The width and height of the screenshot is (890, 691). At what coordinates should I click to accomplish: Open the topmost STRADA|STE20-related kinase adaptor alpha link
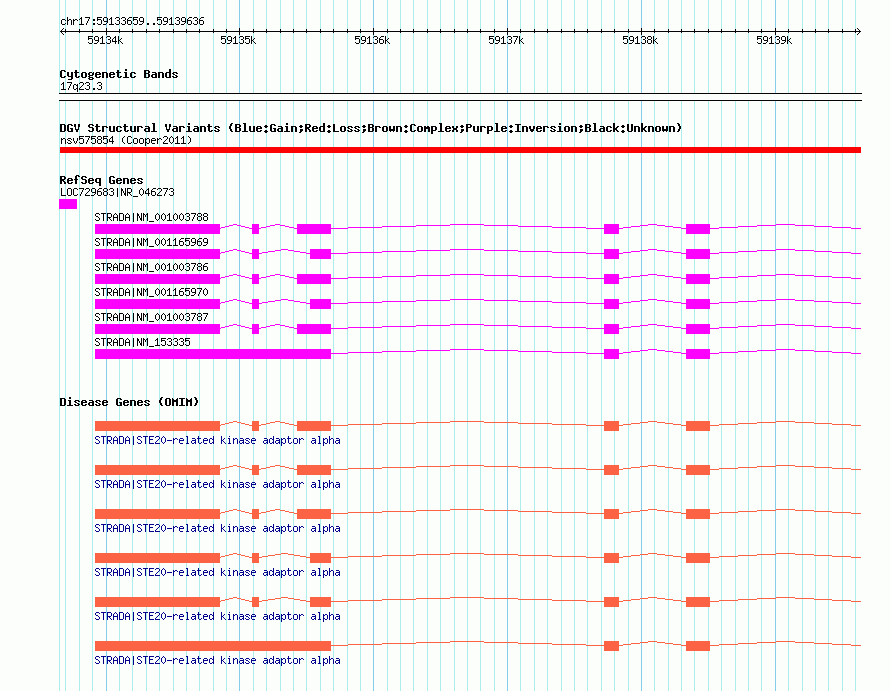click(217, 441)
